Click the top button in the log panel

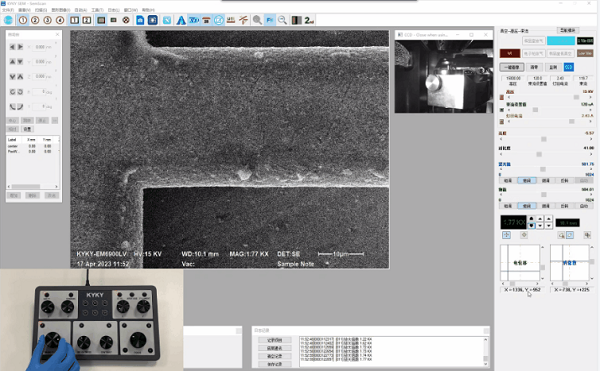pos(274,340)
